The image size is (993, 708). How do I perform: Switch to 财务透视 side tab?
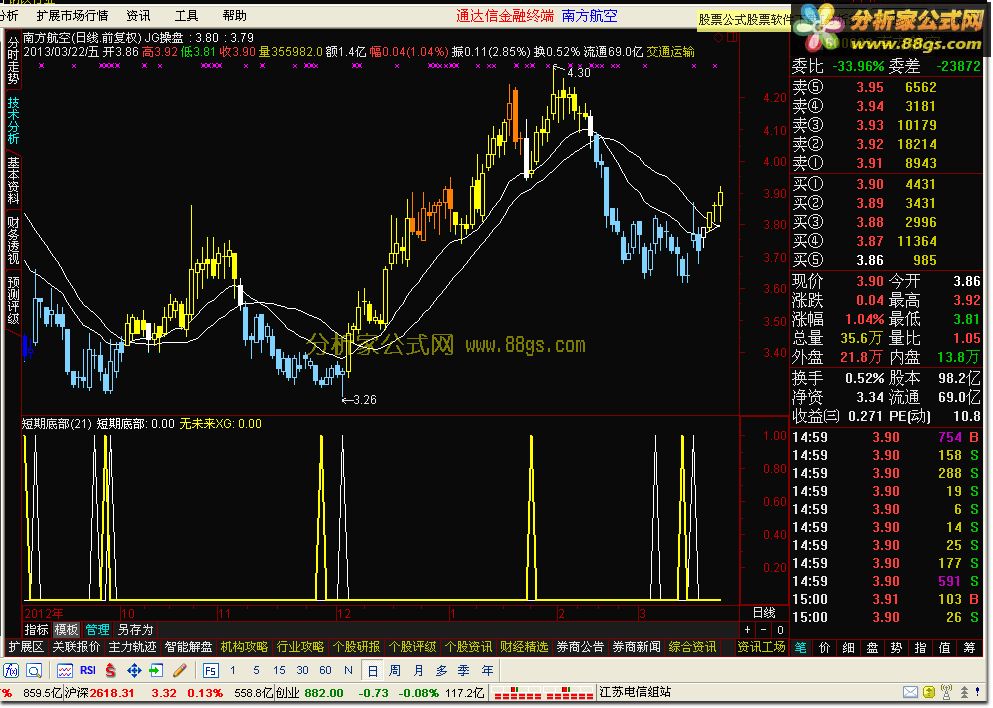[13, 240]
